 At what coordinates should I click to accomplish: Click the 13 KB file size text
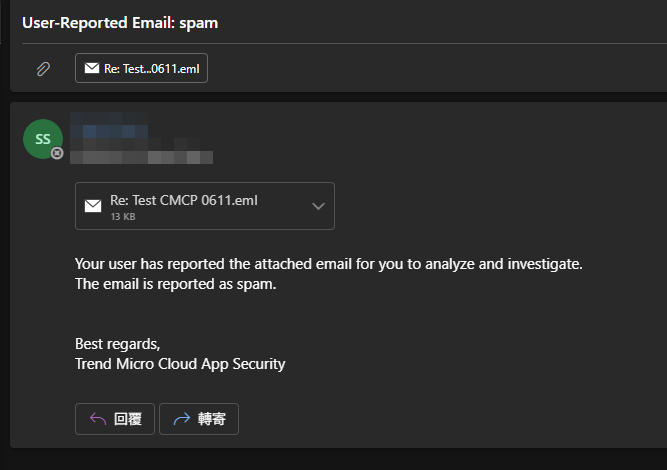coord(122,216)
